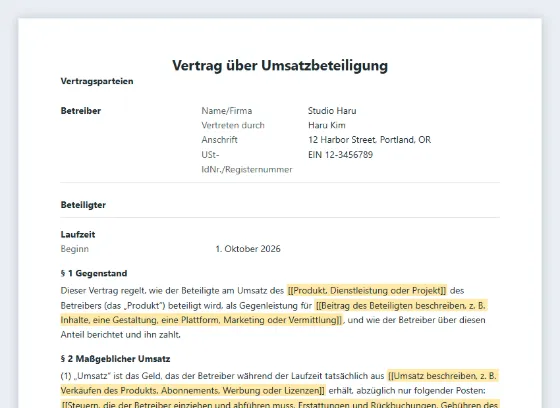Click the "Vertreten durch" label
The width and height of the screenshot is (560, 408).
pyautogui.click(x=233, y=125)
